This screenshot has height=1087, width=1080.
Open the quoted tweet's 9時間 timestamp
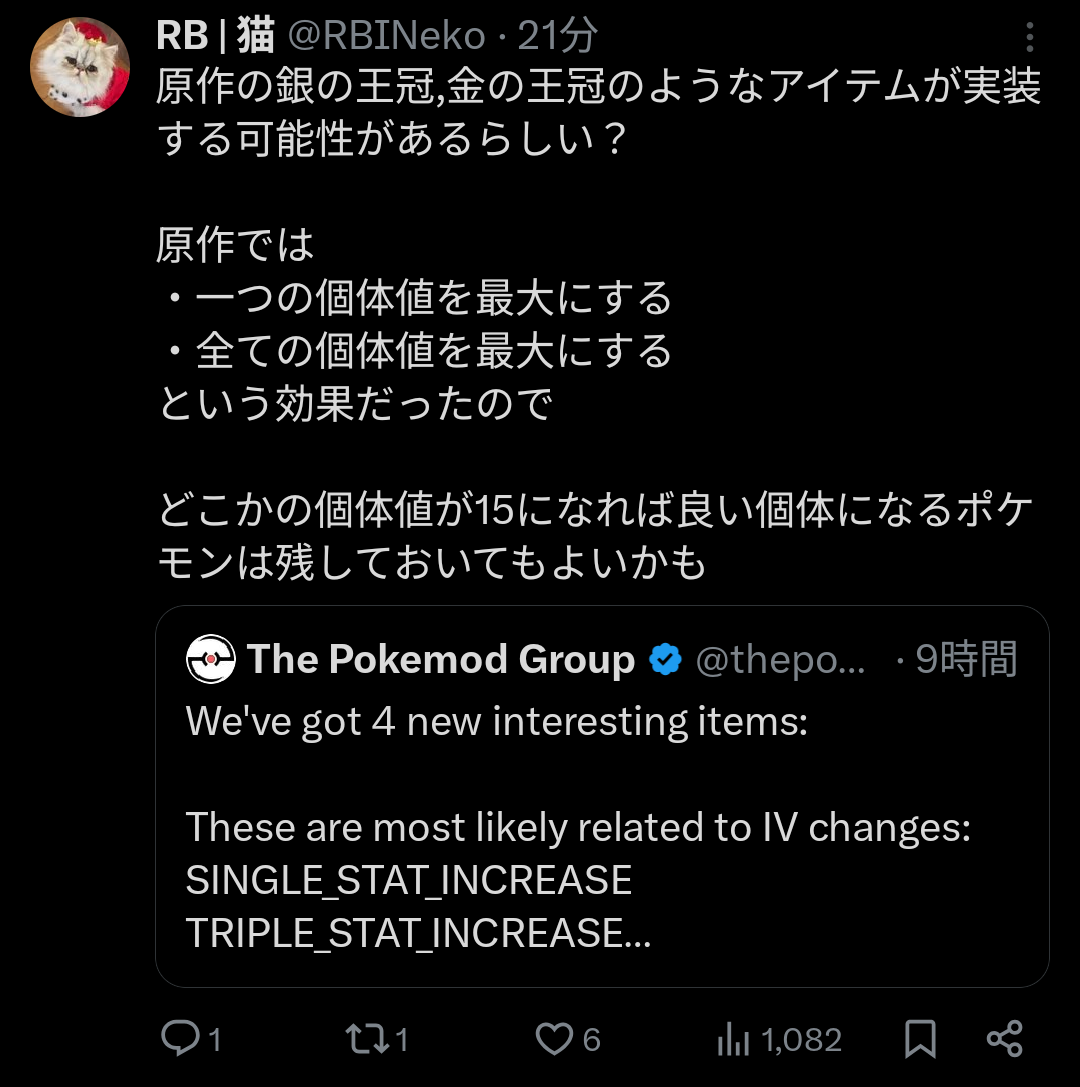(x=966, y=659)
